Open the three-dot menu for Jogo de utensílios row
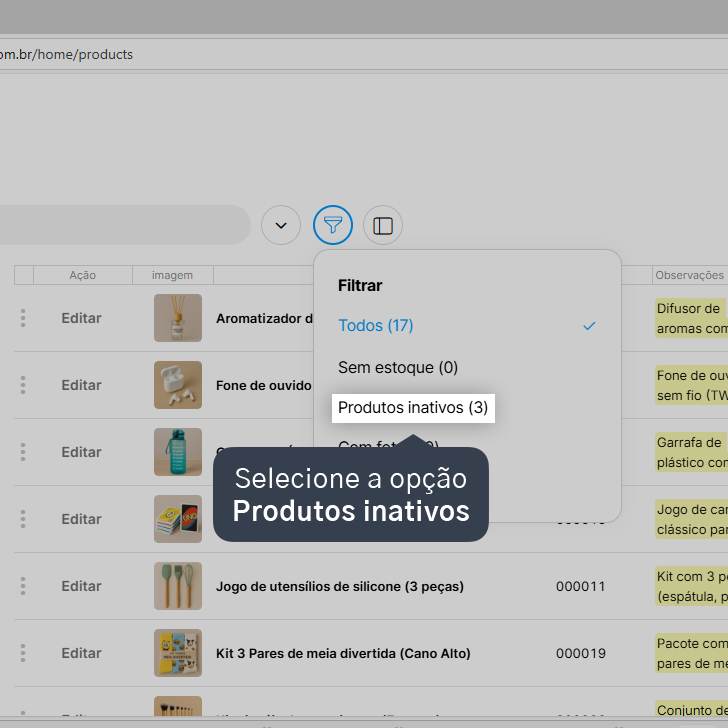The width and height of the screenshot is (728, 728). (23, 586)
